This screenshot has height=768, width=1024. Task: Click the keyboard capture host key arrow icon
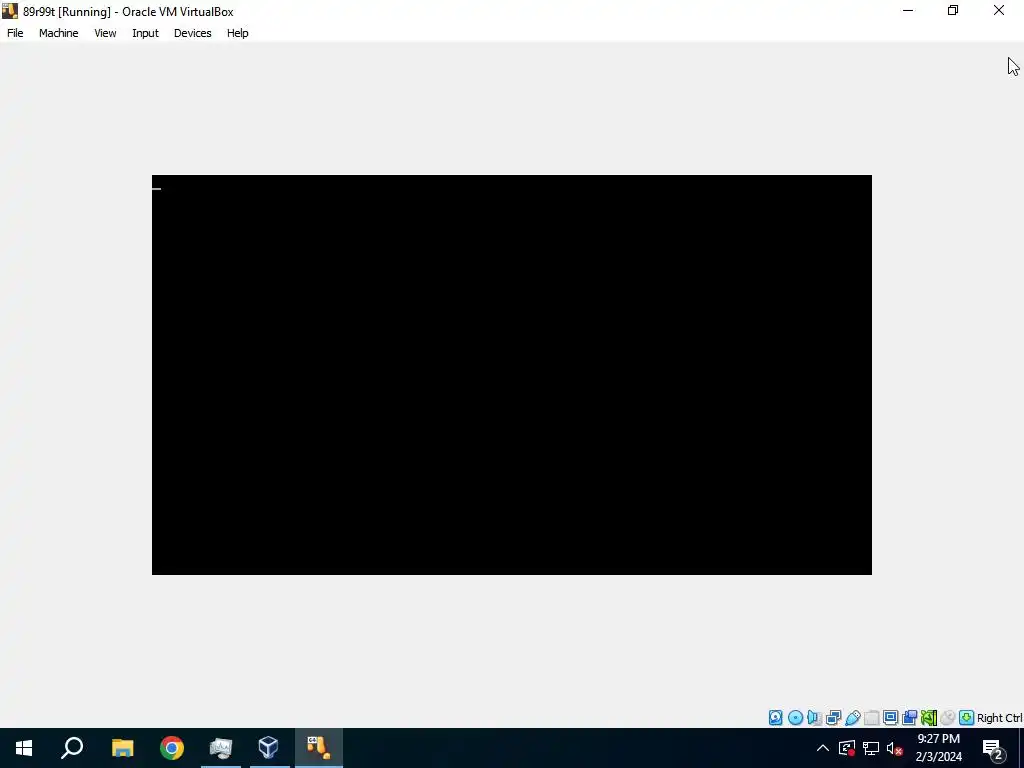(967, 718)
